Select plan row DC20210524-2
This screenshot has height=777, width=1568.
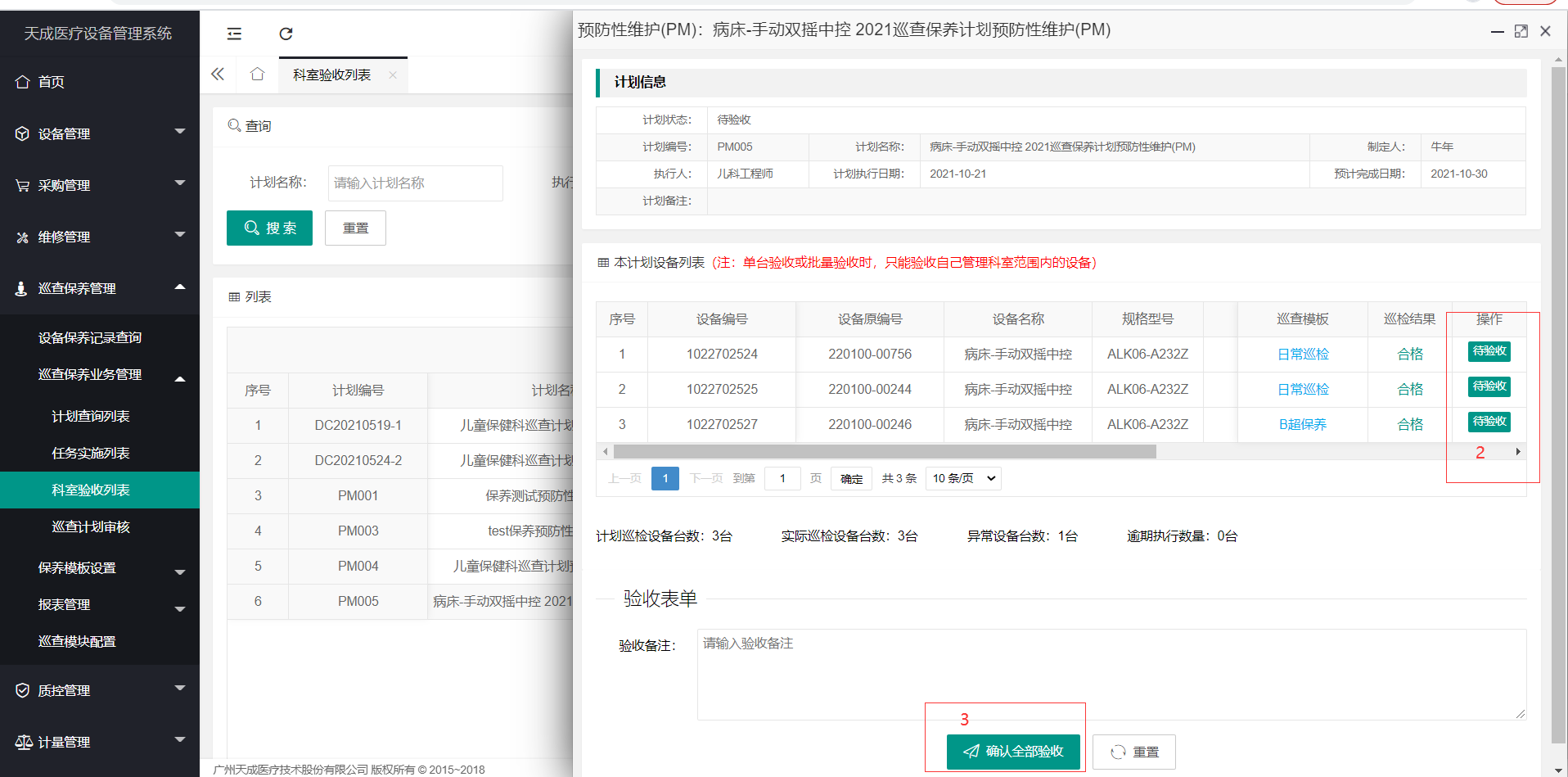coord(400,461)
